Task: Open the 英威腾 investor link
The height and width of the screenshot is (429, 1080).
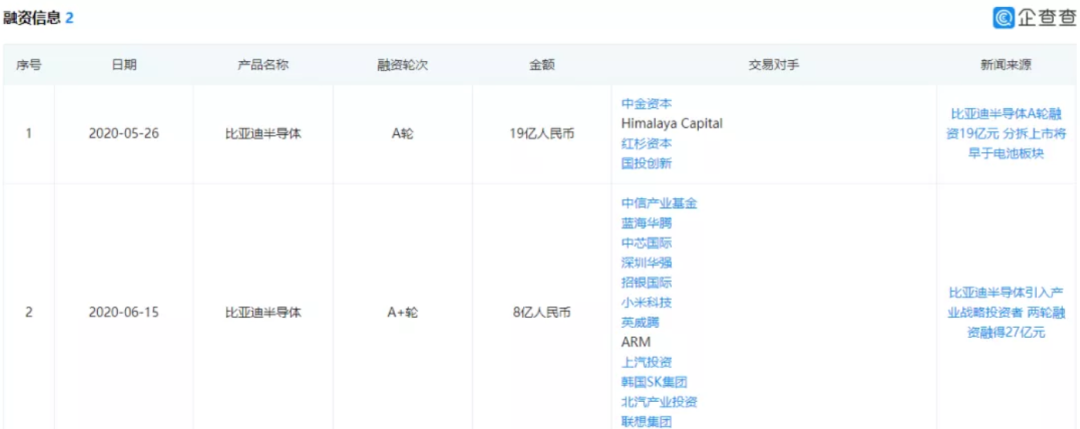Action: (x=640, y=322)
